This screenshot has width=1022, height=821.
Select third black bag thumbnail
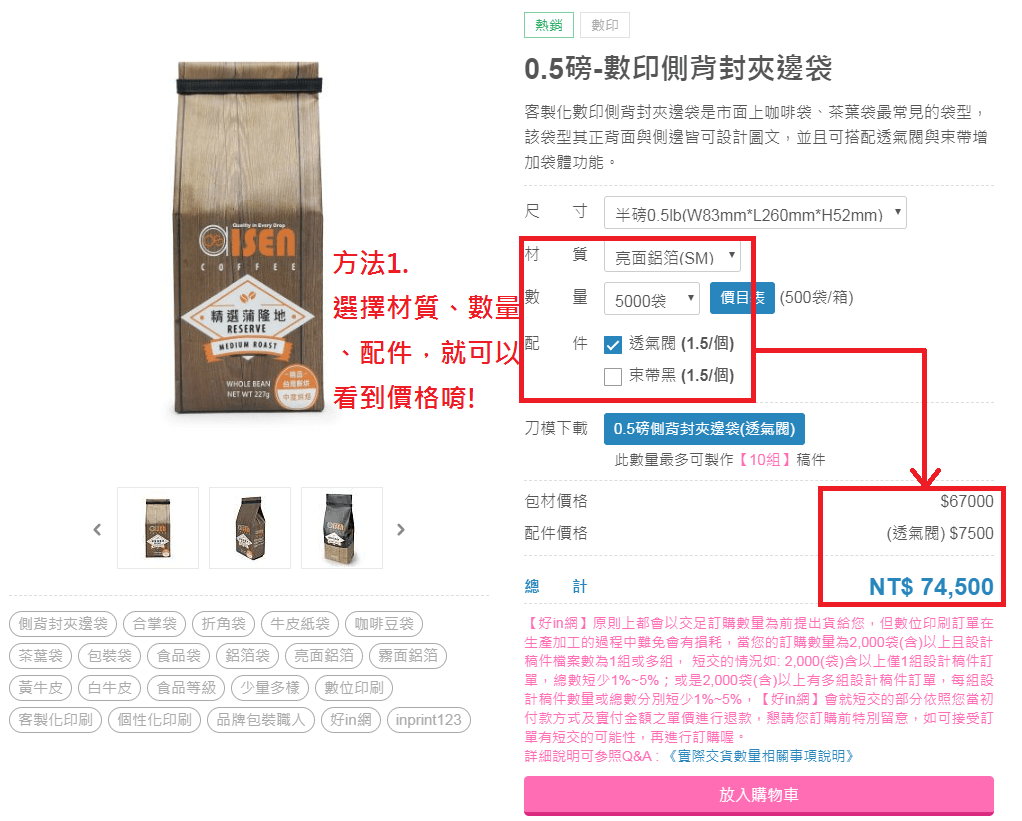point(342,528)
